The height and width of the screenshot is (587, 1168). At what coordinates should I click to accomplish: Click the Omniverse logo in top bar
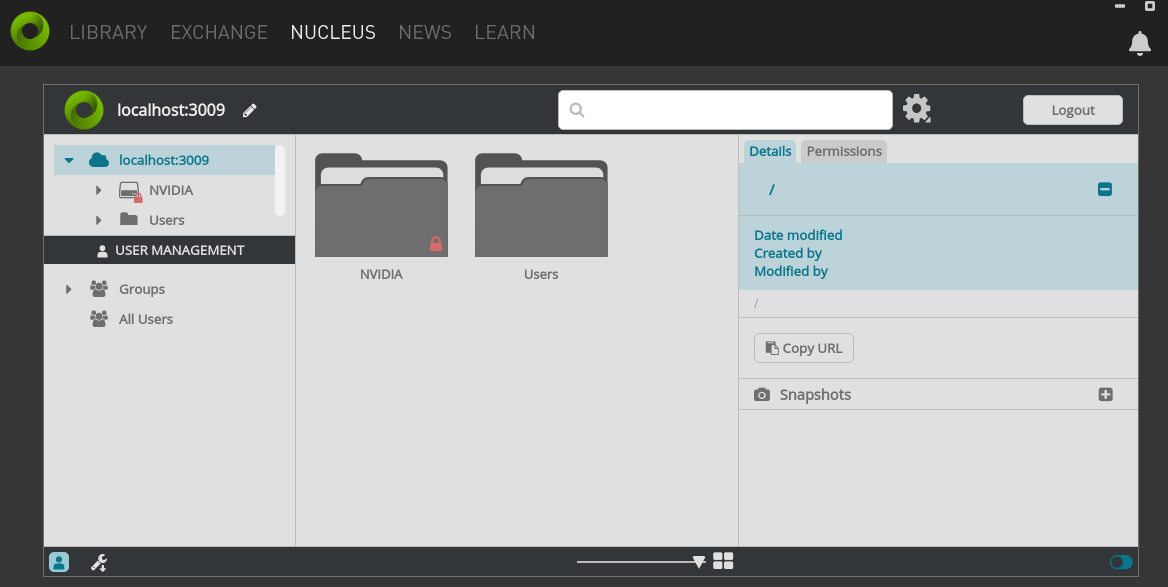tap(30, 31)
